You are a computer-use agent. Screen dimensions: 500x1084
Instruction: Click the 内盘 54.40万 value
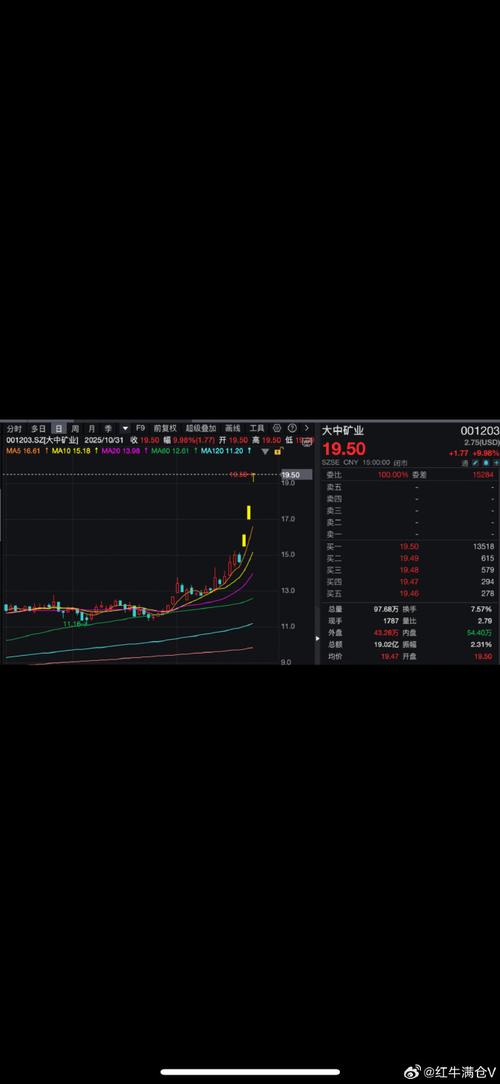pos(480,633)
